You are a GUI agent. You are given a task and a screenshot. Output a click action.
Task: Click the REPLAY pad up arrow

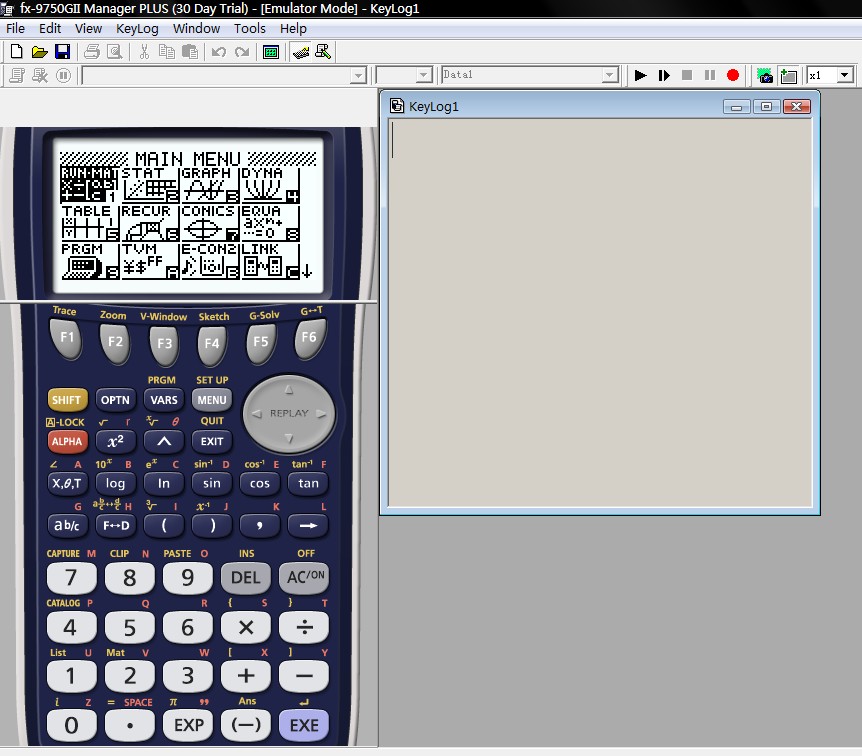(x=289, y=390)
